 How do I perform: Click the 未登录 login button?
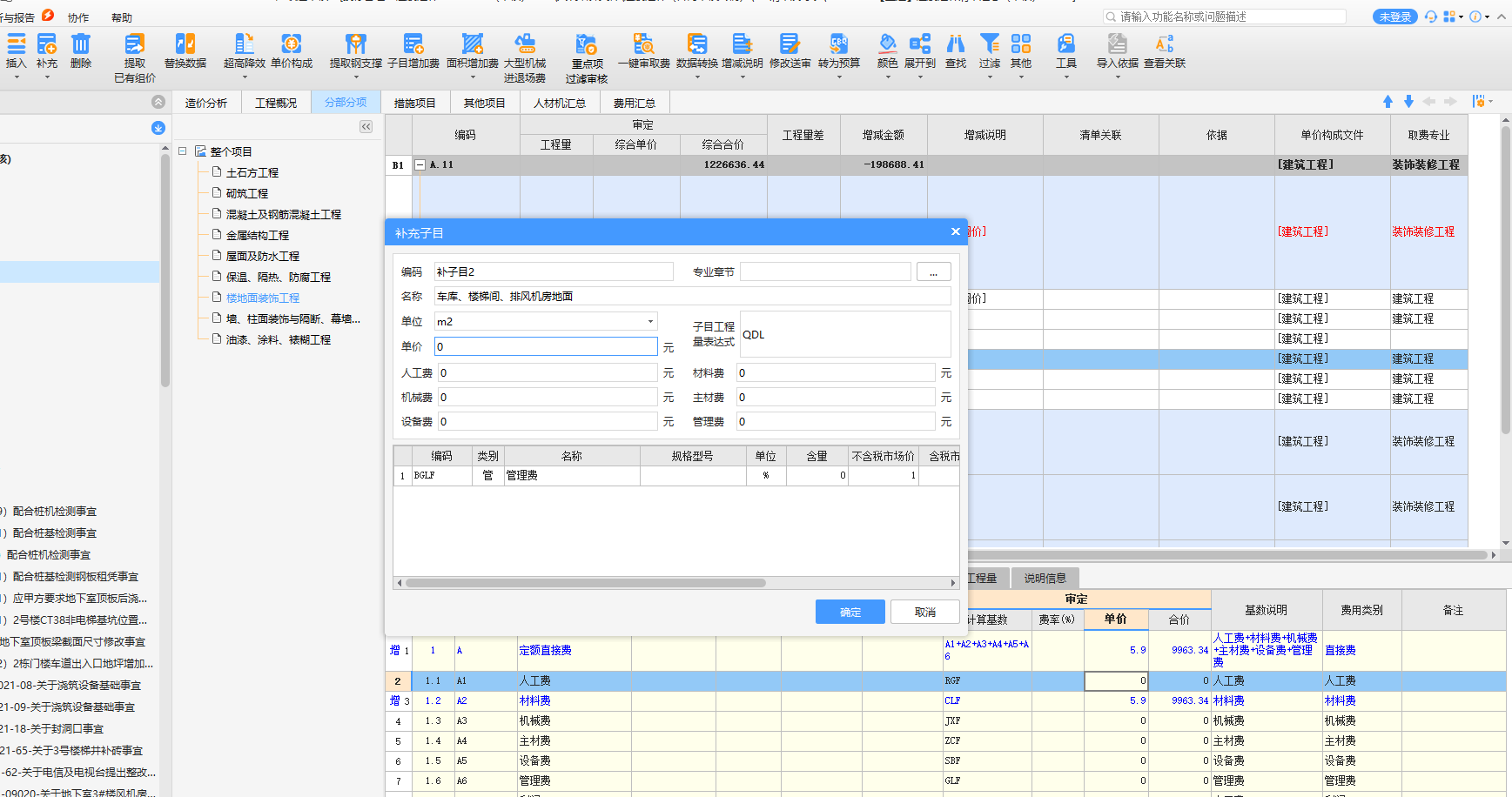1395,17
